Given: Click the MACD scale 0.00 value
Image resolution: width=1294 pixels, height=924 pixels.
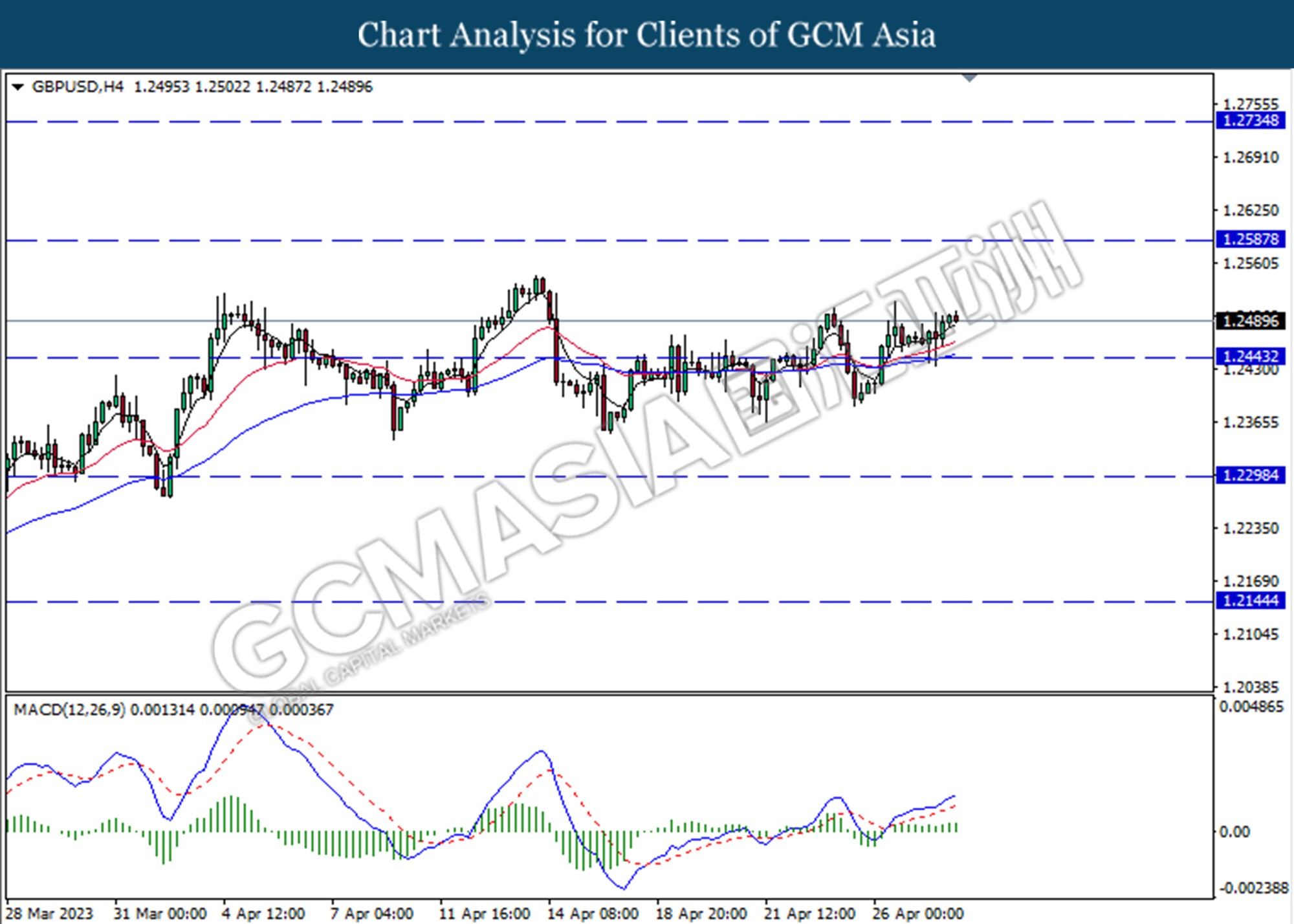Looking at the screenshot, I should coord(1235,831).
